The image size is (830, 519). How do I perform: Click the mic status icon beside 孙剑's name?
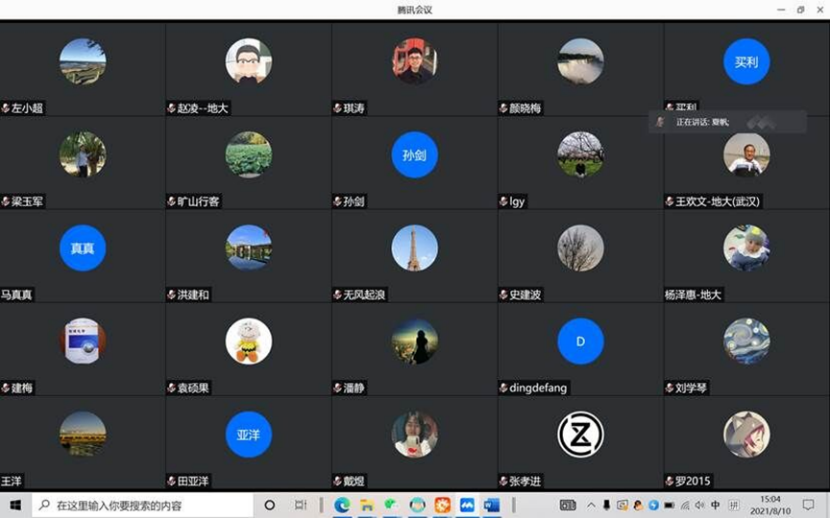coord(338,202)
